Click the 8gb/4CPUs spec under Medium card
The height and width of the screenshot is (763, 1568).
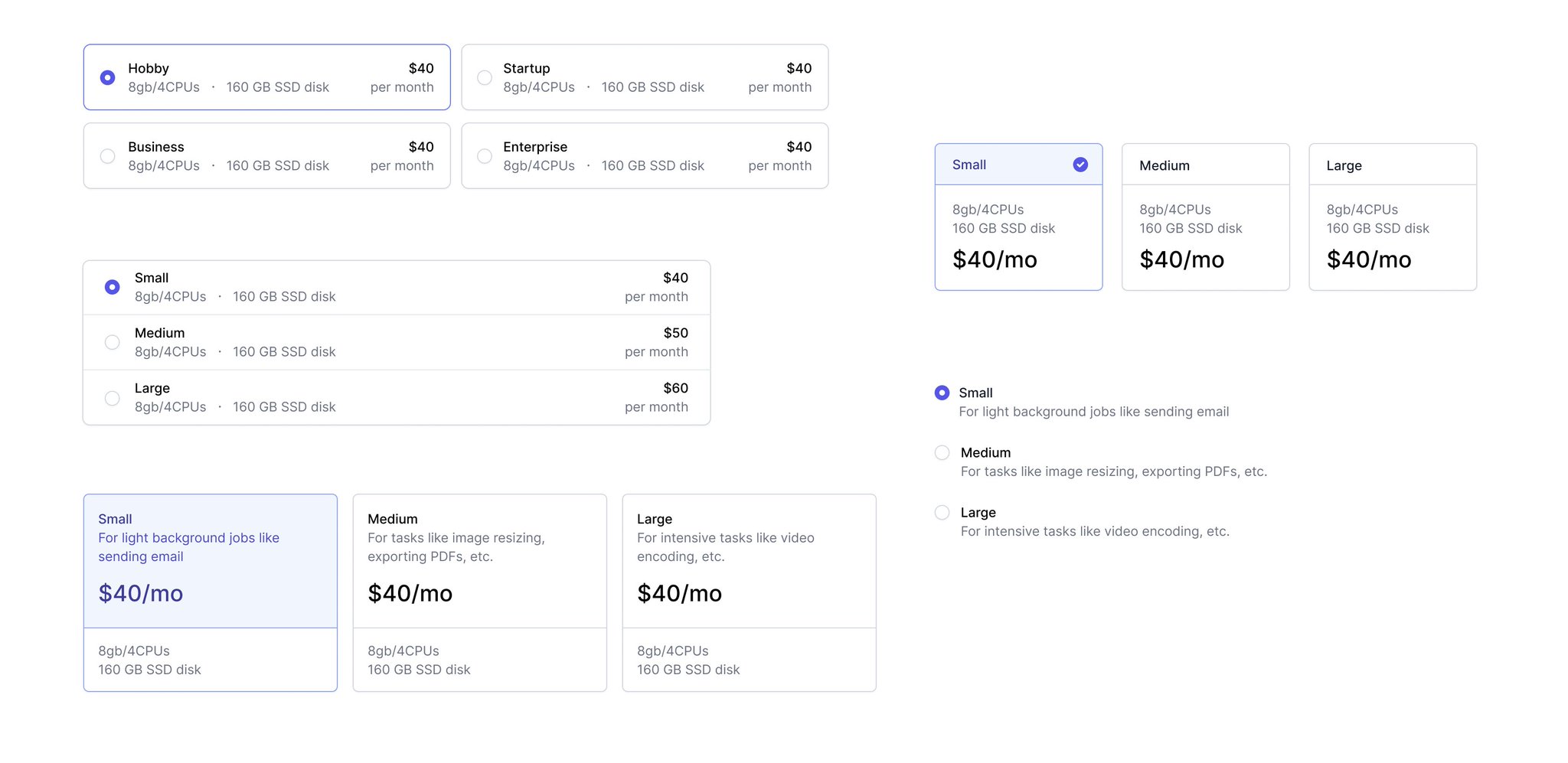coord(403,651)
